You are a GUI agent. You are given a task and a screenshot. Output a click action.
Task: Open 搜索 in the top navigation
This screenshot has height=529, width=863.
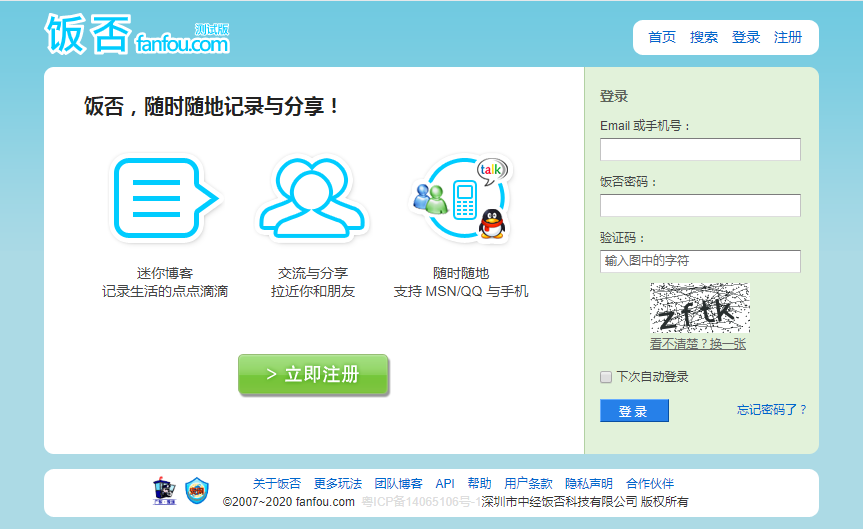click(x=704, y=37)
